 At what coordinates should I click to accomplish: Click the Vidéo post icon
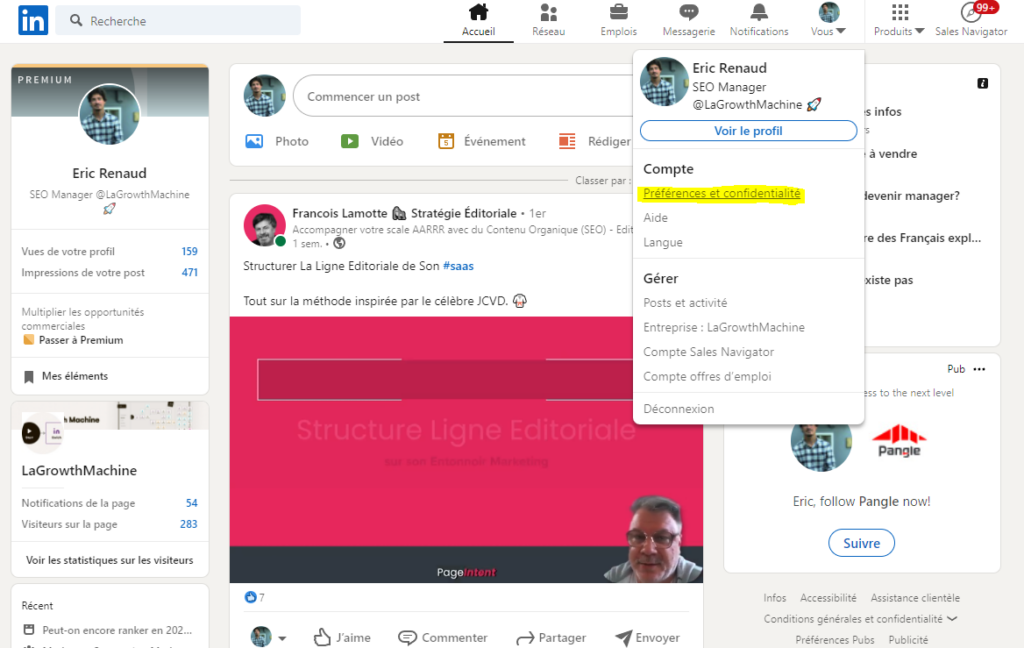[x=372, y=141]
